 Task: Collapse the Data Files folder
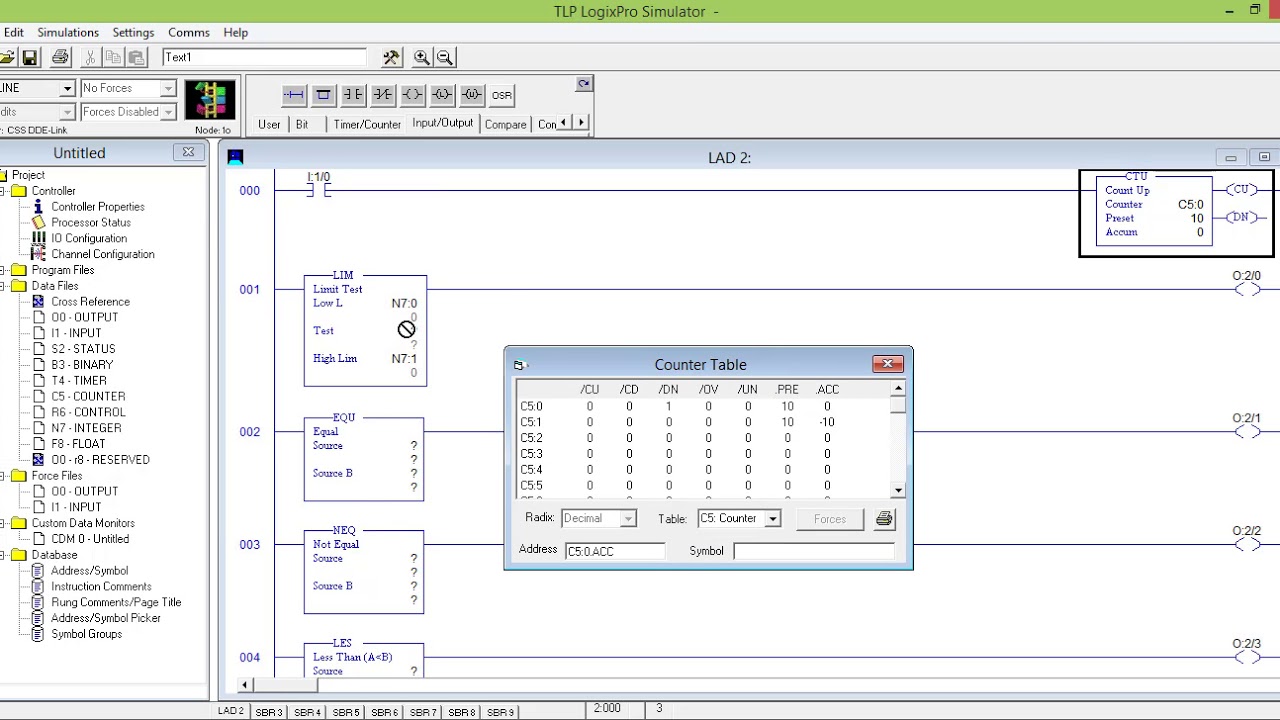(3, 286)
